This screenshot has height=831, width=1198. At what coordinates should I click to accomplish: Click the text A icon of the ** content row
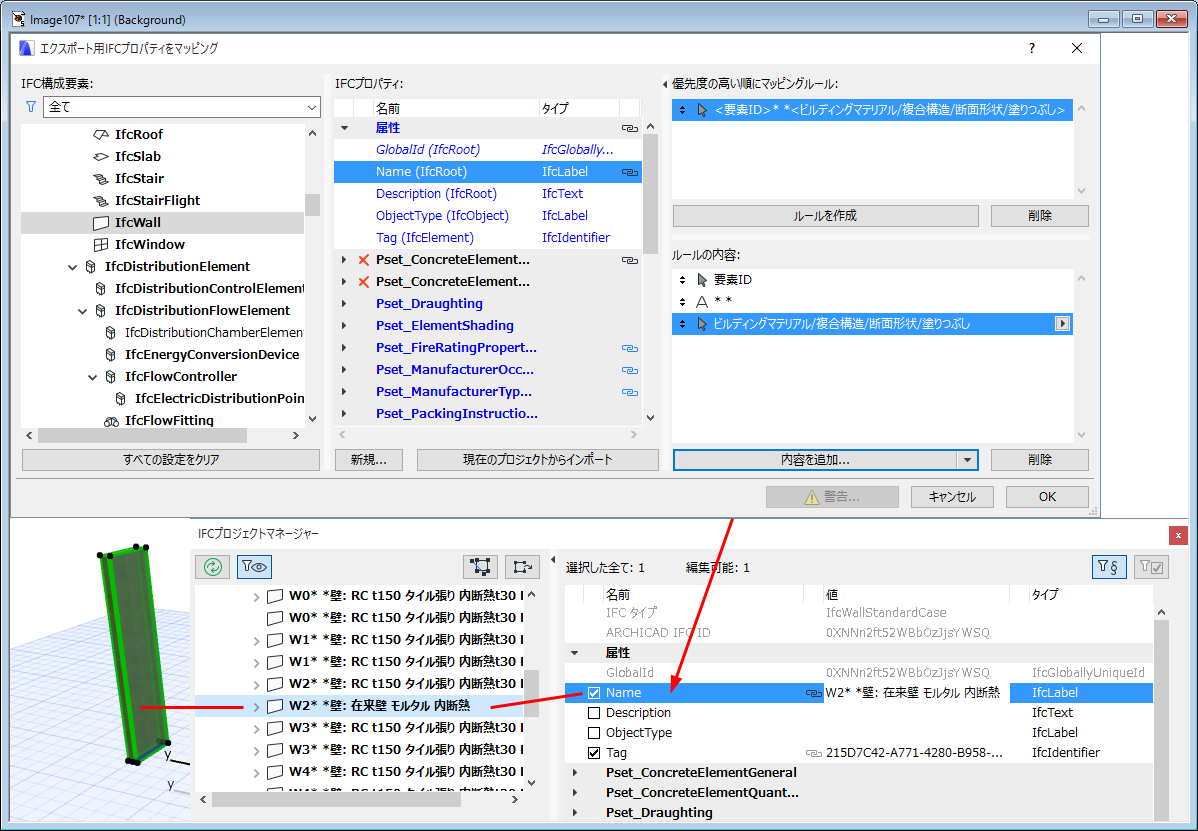pyautogui.click(x=701, y=302)
